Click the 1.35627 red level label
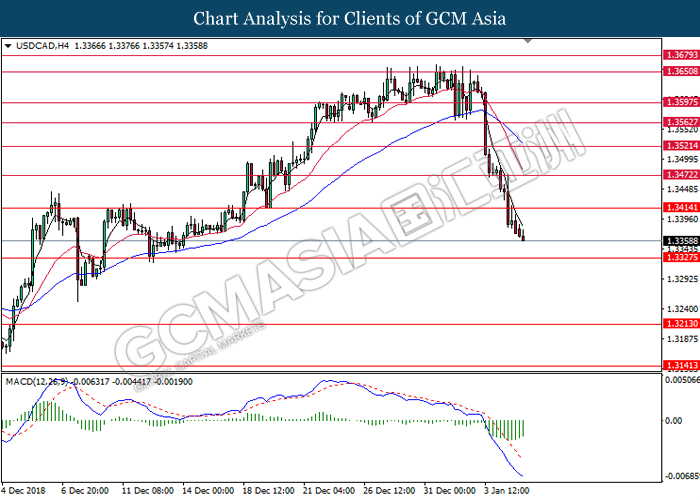The width and height of the screenshot is (700, 500). click(681, 122)
